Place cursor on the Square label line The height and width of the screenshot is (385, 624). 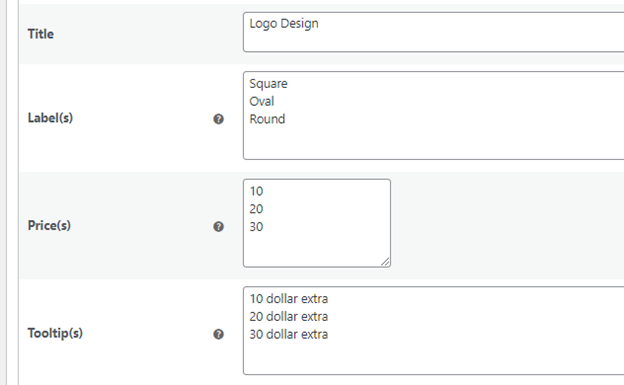pyautogui.click(x=268, y=84)
